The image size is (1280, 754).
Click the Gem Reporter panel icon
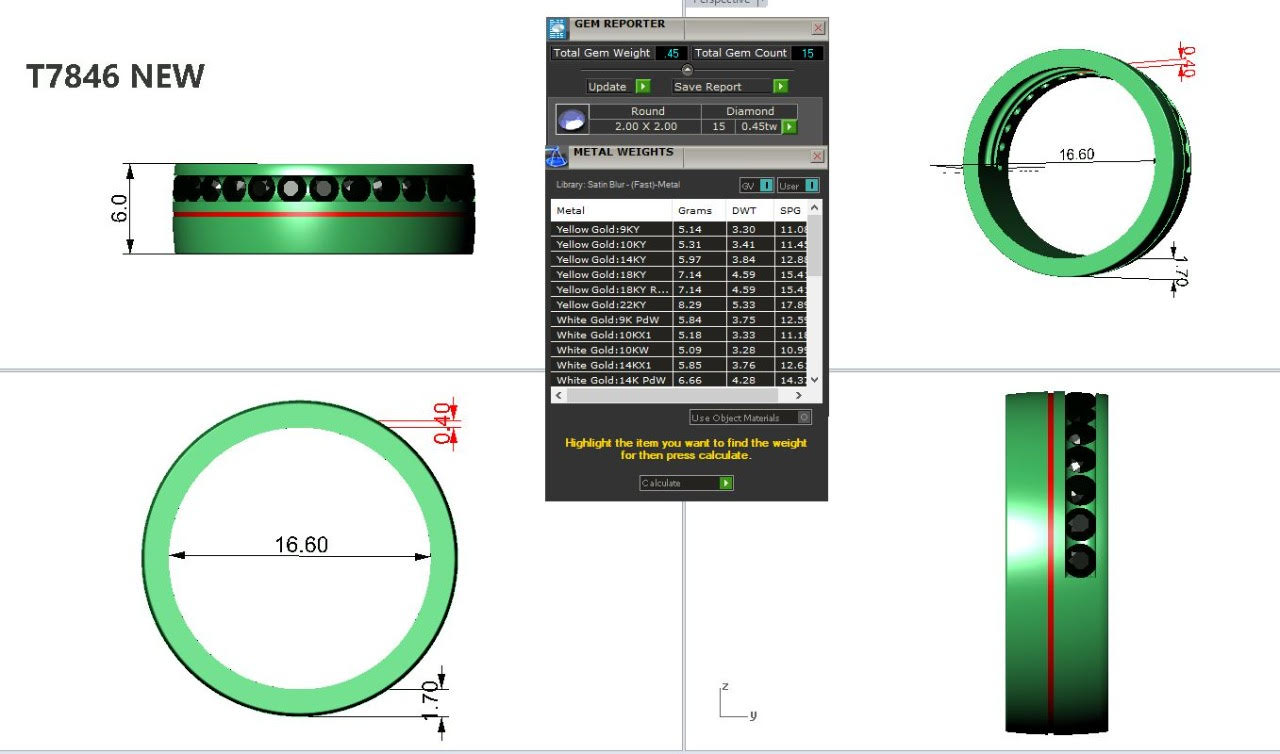pyautogui.click(x=558, y=28)
